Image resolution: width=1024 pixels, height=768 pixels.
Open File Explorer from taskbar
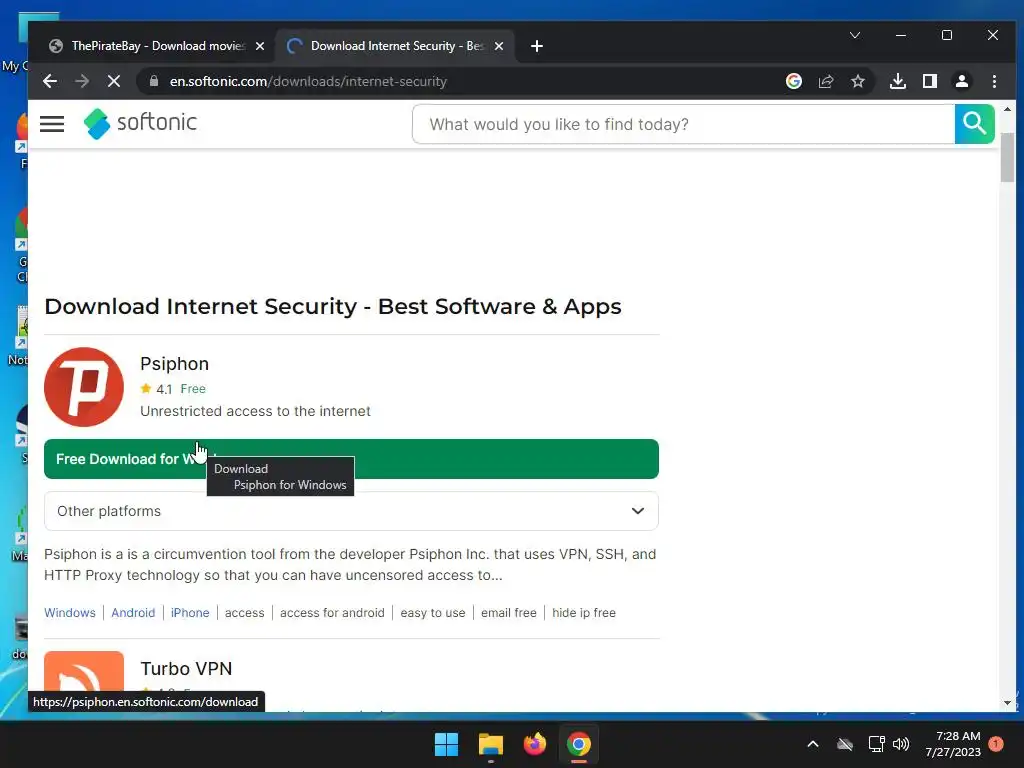tap(490, 744)
